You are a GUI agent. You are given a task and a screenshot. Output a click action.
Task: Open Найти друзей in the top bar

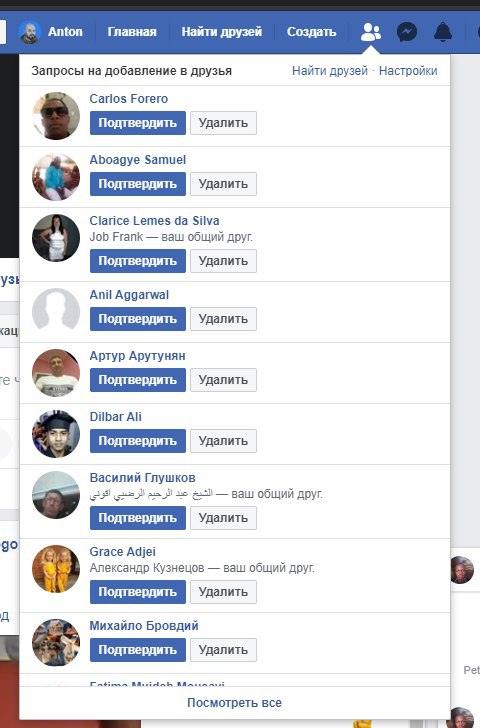coord(221,32)
